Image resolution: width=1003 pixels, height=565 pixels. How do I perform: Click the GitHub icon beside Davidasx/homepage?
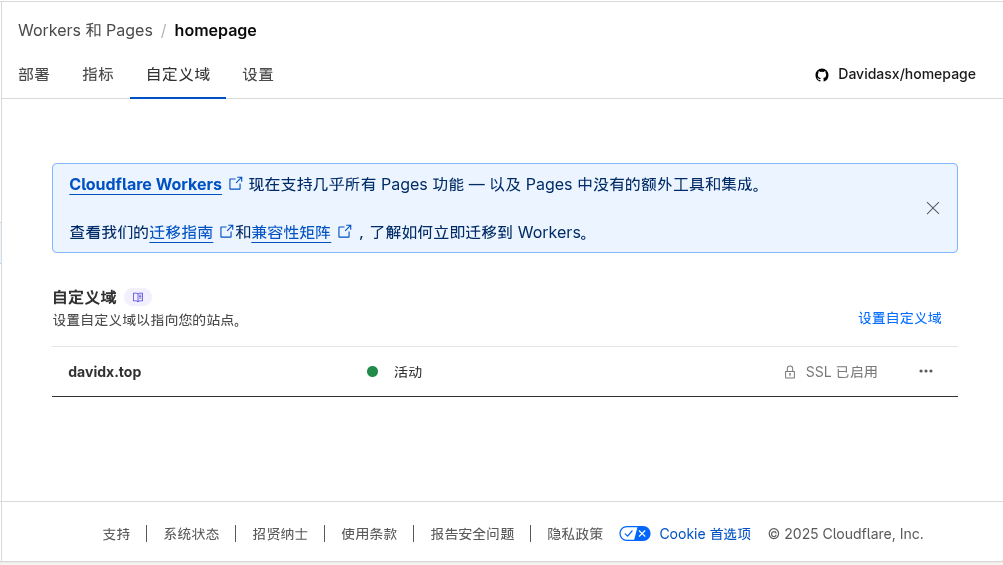(x=822, y=75)
